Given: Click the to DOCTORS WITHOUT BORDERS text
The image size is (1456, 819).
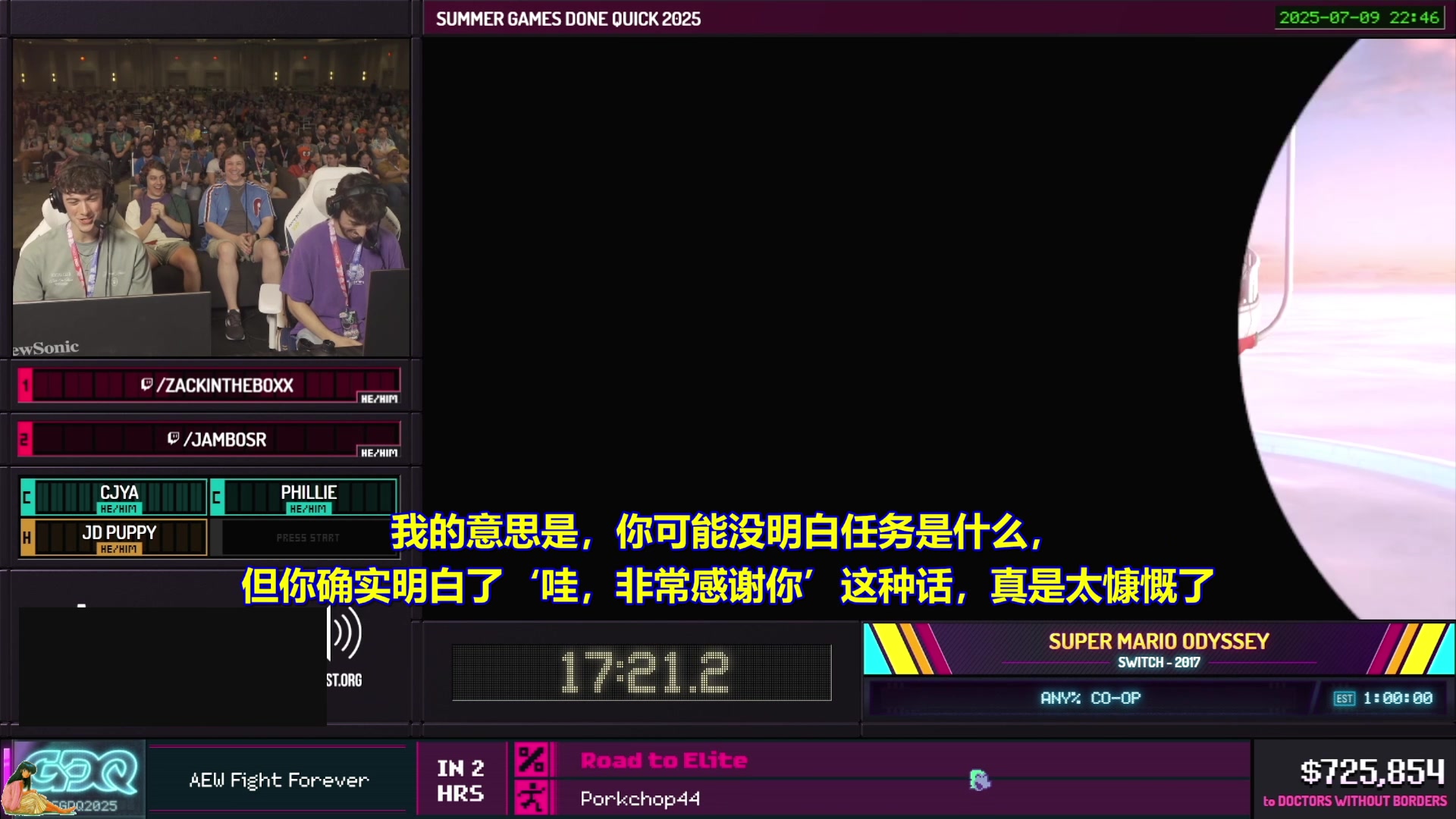Looking at the screenshot, I should click(1355, 801).
